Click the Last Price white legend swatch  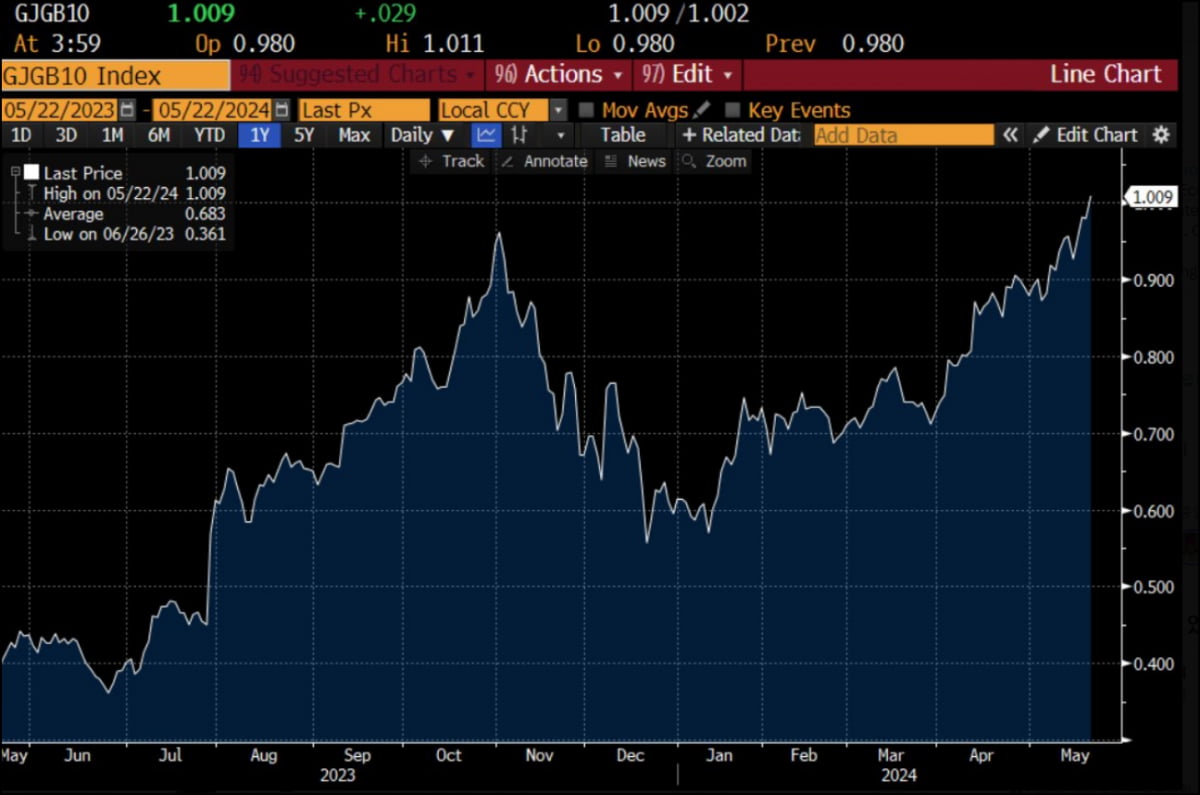(32, 173)
